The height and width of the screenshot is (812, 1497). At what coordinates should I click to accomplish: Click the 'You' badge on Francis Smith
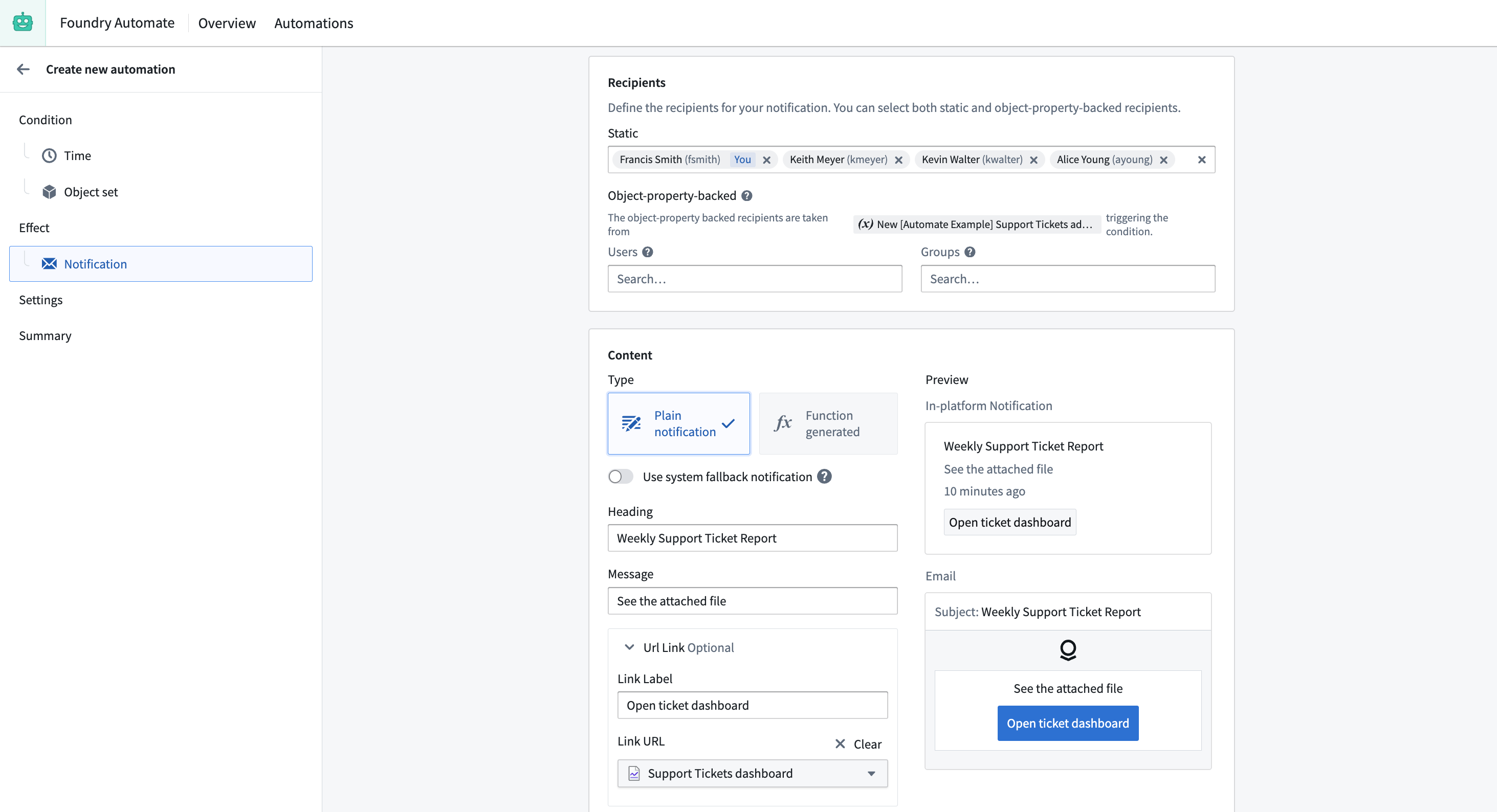coord(742,160)
